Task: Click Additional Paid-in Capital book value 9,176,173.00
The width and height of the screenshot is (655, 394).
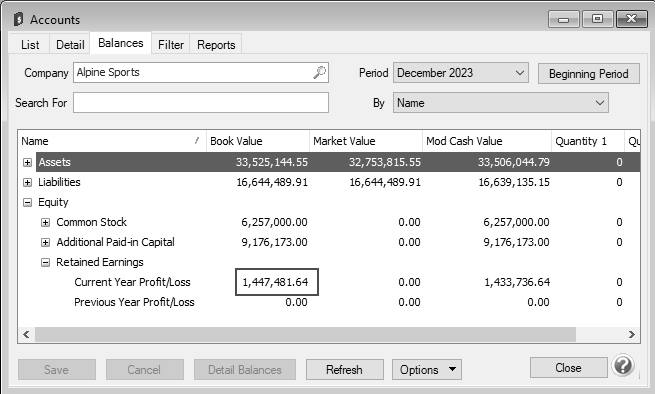Action: (274, 242)
